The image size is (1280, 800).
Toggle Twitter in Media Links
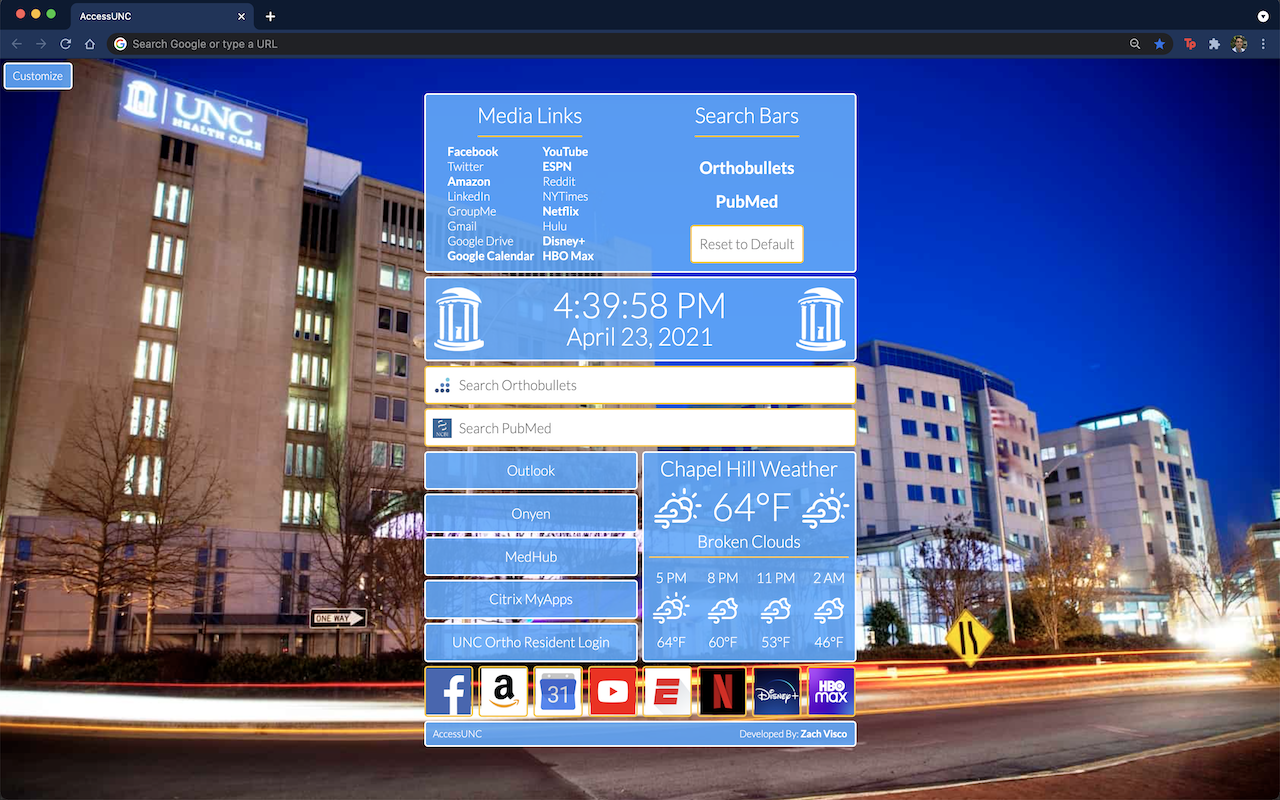pos(465,167)
